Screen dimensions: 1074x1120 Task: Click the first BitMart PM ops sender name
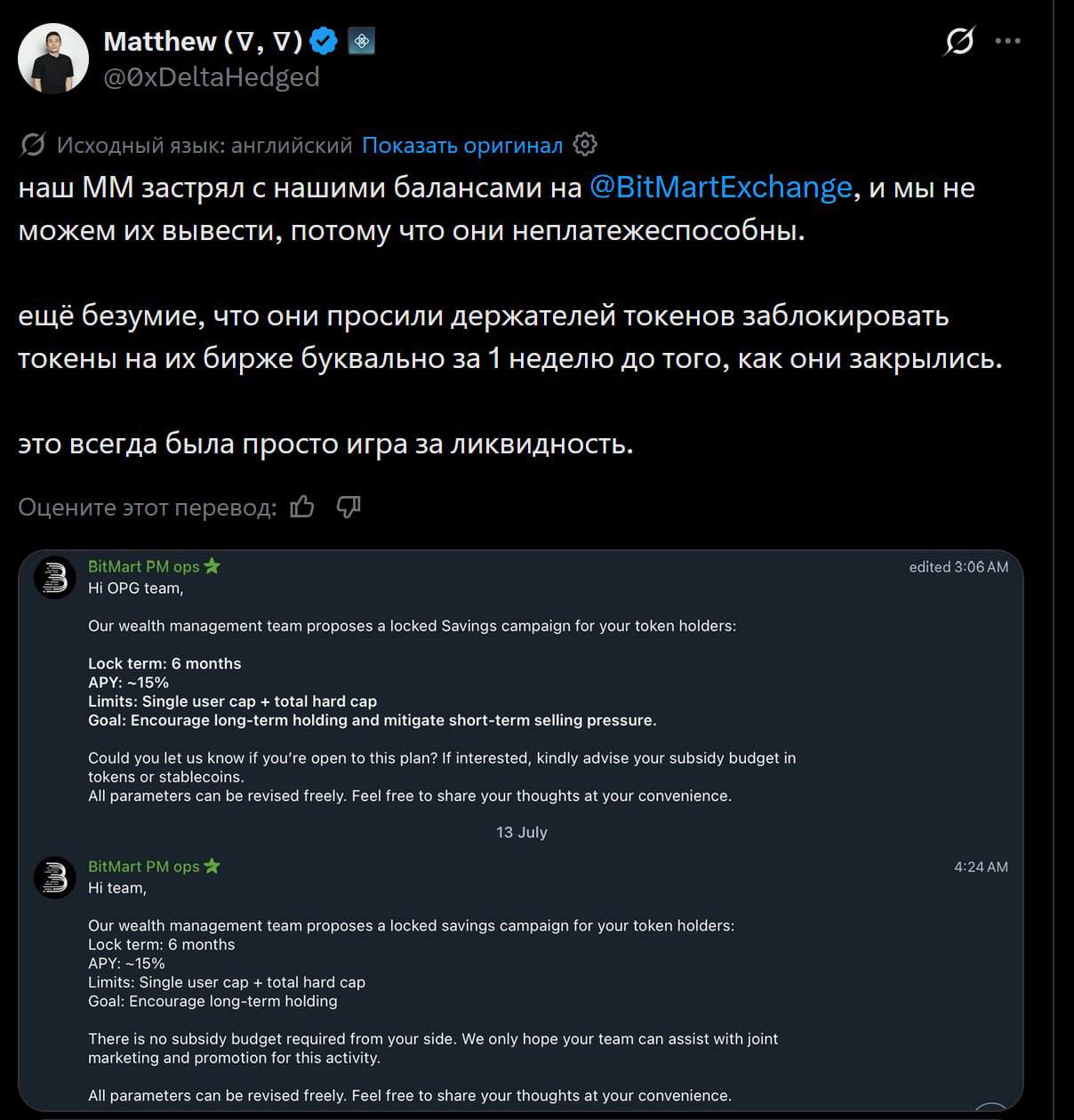pos(144,566)
